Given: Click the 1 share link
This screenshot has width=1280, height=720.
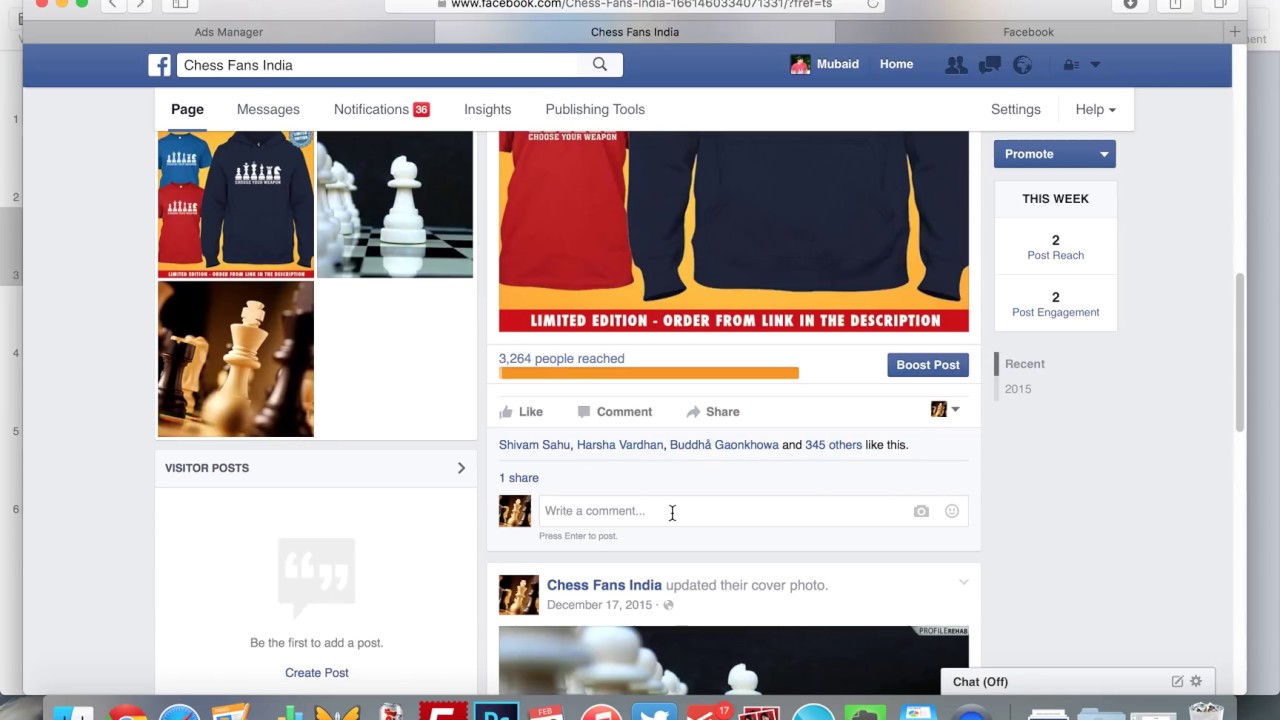Looking at the screenshot, I should [x=519, y=478].
